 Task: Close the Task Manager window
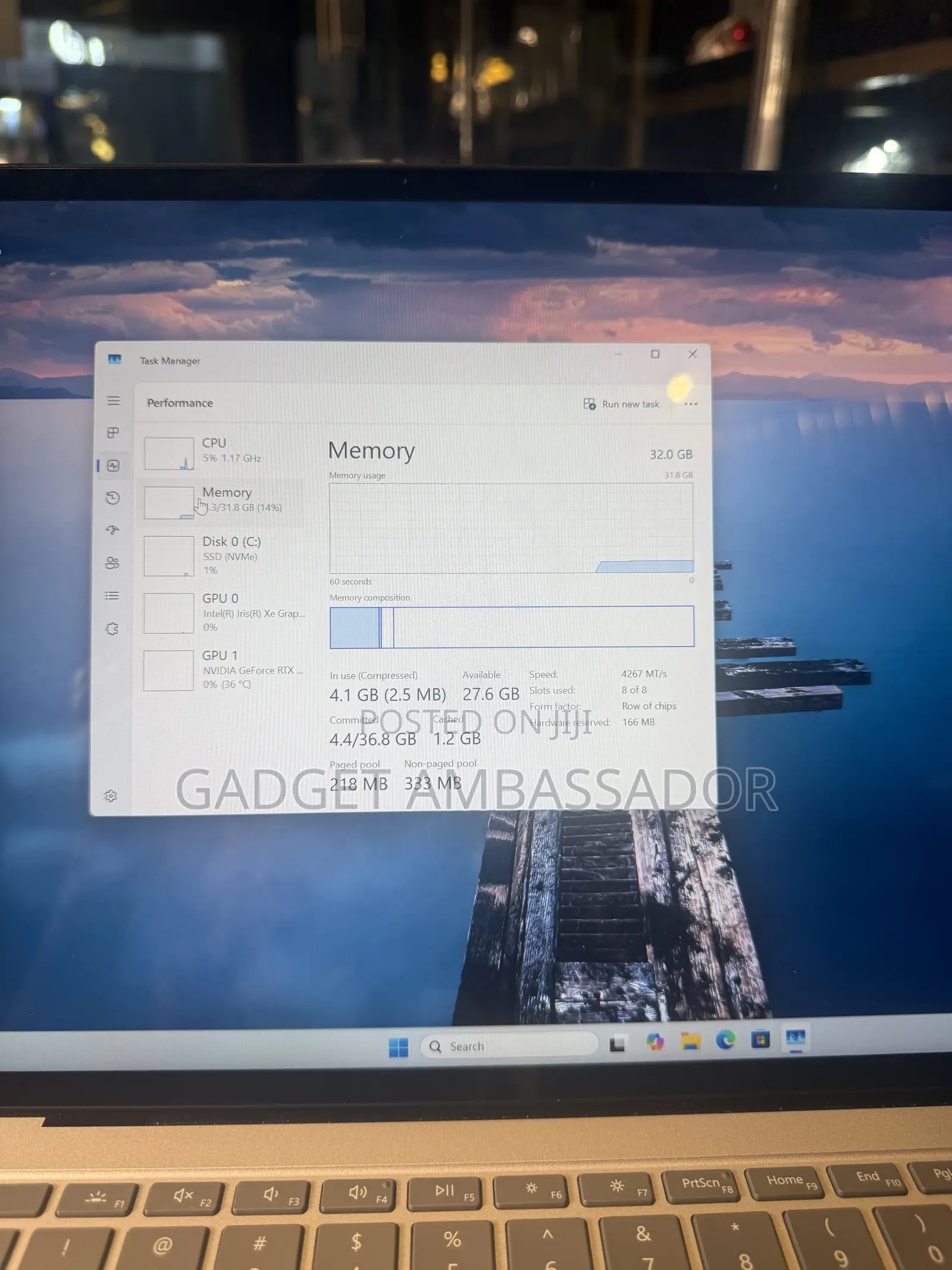click(x=692, y=354)
